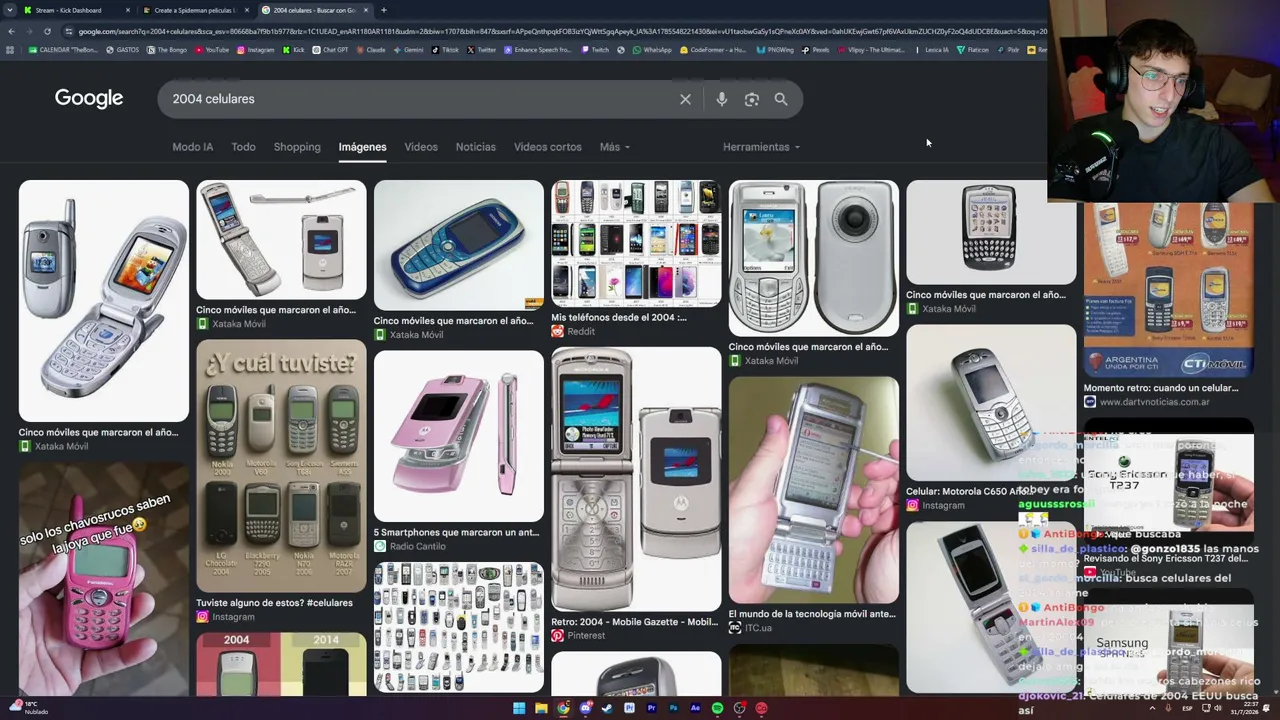Viewport: 1280px width, 720px height.
Task: Switch to the Shopping results tab
Action: [297, 147]
